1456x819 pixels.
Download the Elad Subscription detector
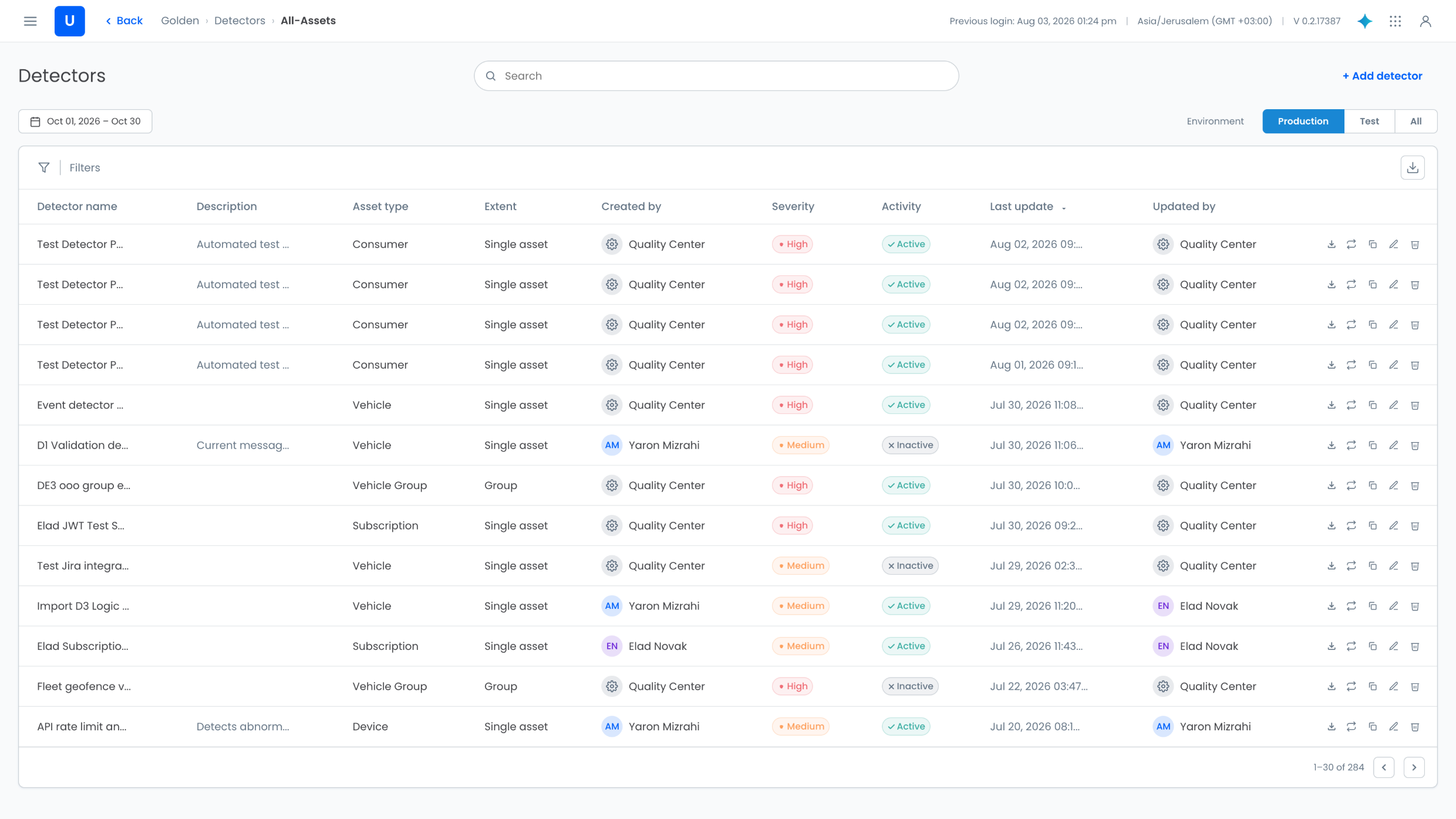pyautogui.click(x=1332, y=646)
